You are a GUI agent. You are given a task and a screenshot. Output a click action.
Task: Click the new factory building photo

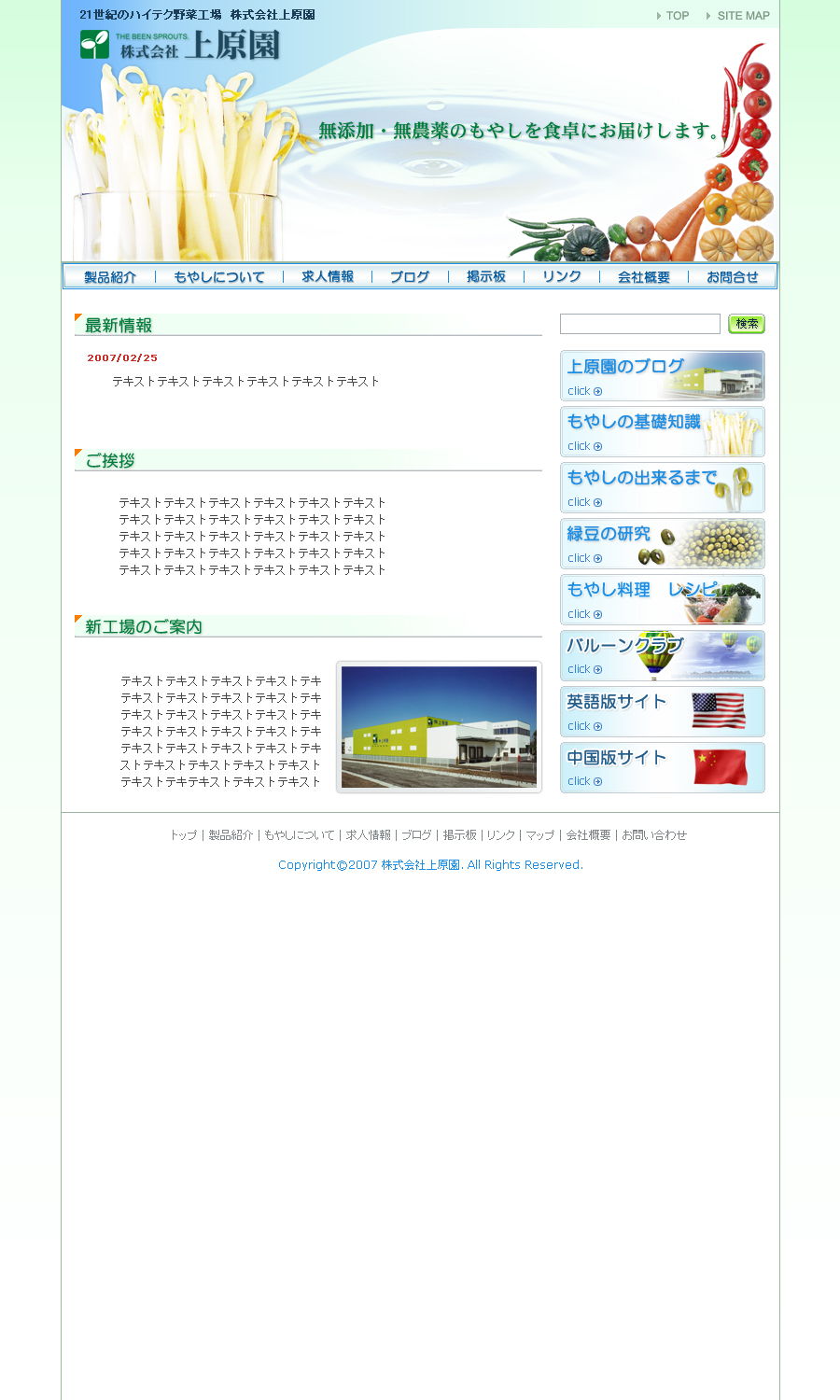(439, 727)
